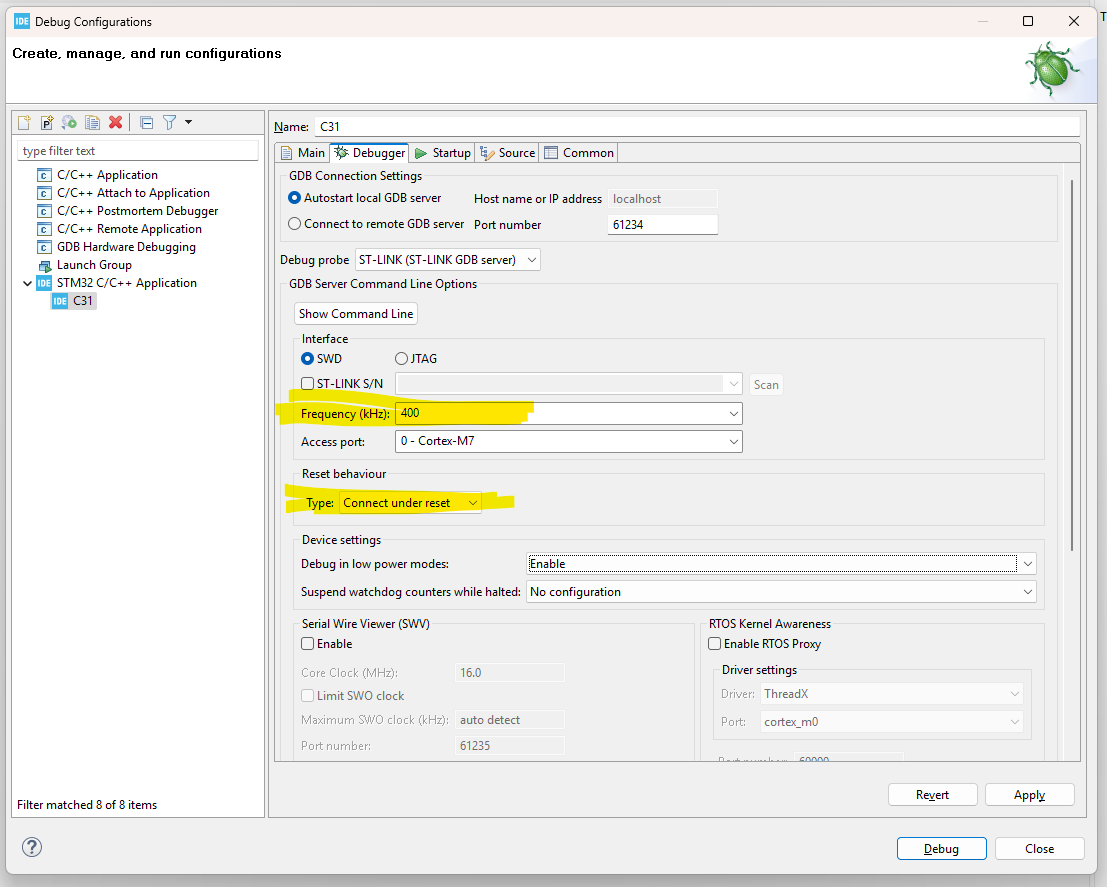Open the help button at bottom left
This screenshot has height=887, width=1107.
[31, 847]
